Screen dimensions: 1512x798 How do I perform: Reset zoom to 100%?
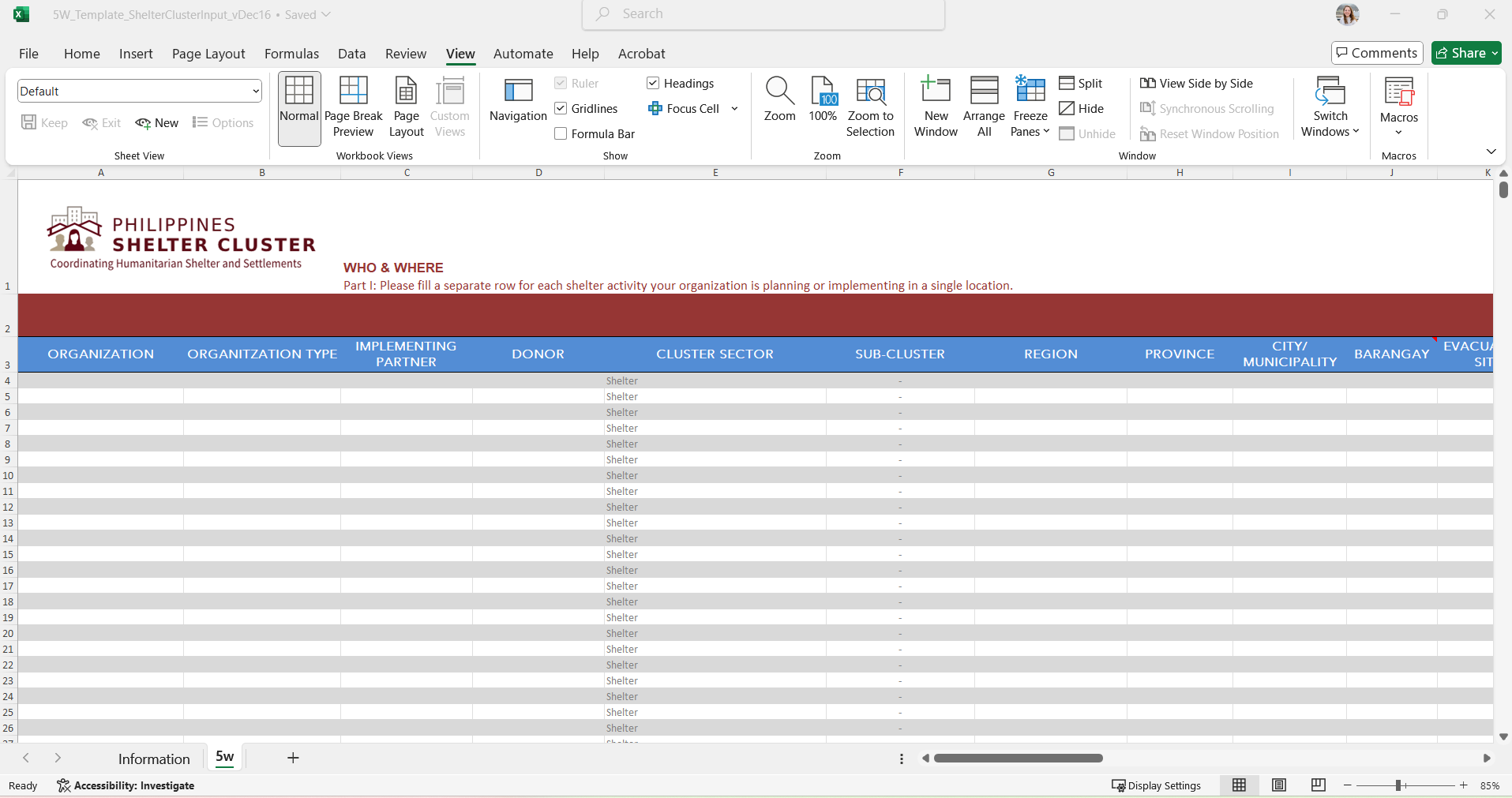[x=822, y=100]
